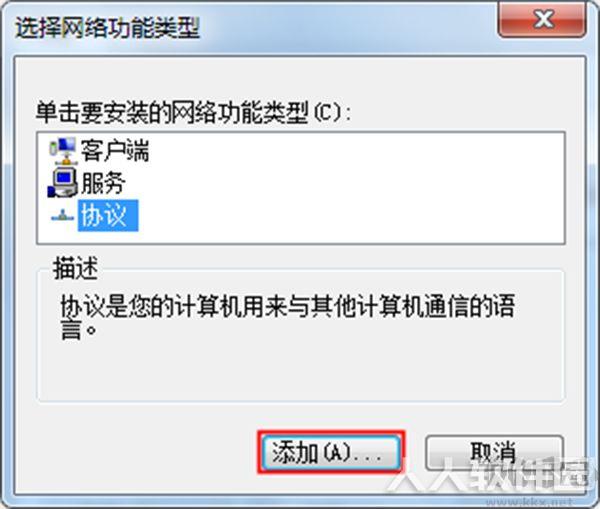The width and height of the screenshot is (600, 509).
Task: Click the 服务 computer icon
Action: click(63, 183)
